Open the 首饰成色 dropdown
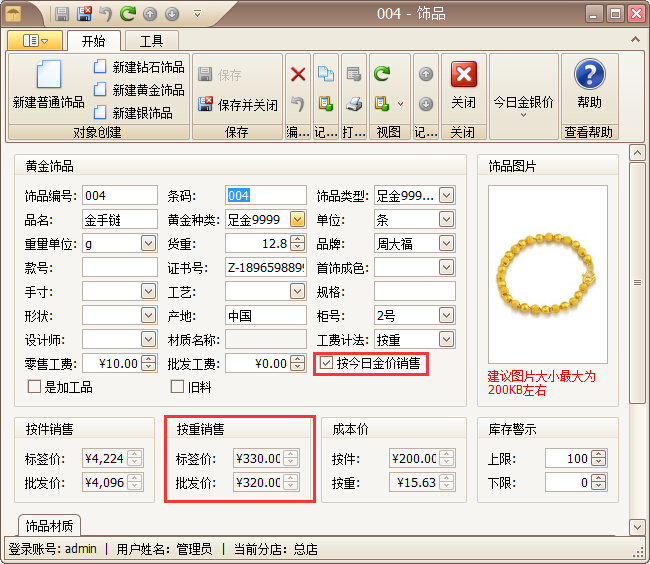Screen dimensions: 650x564 tap(446, 267)
